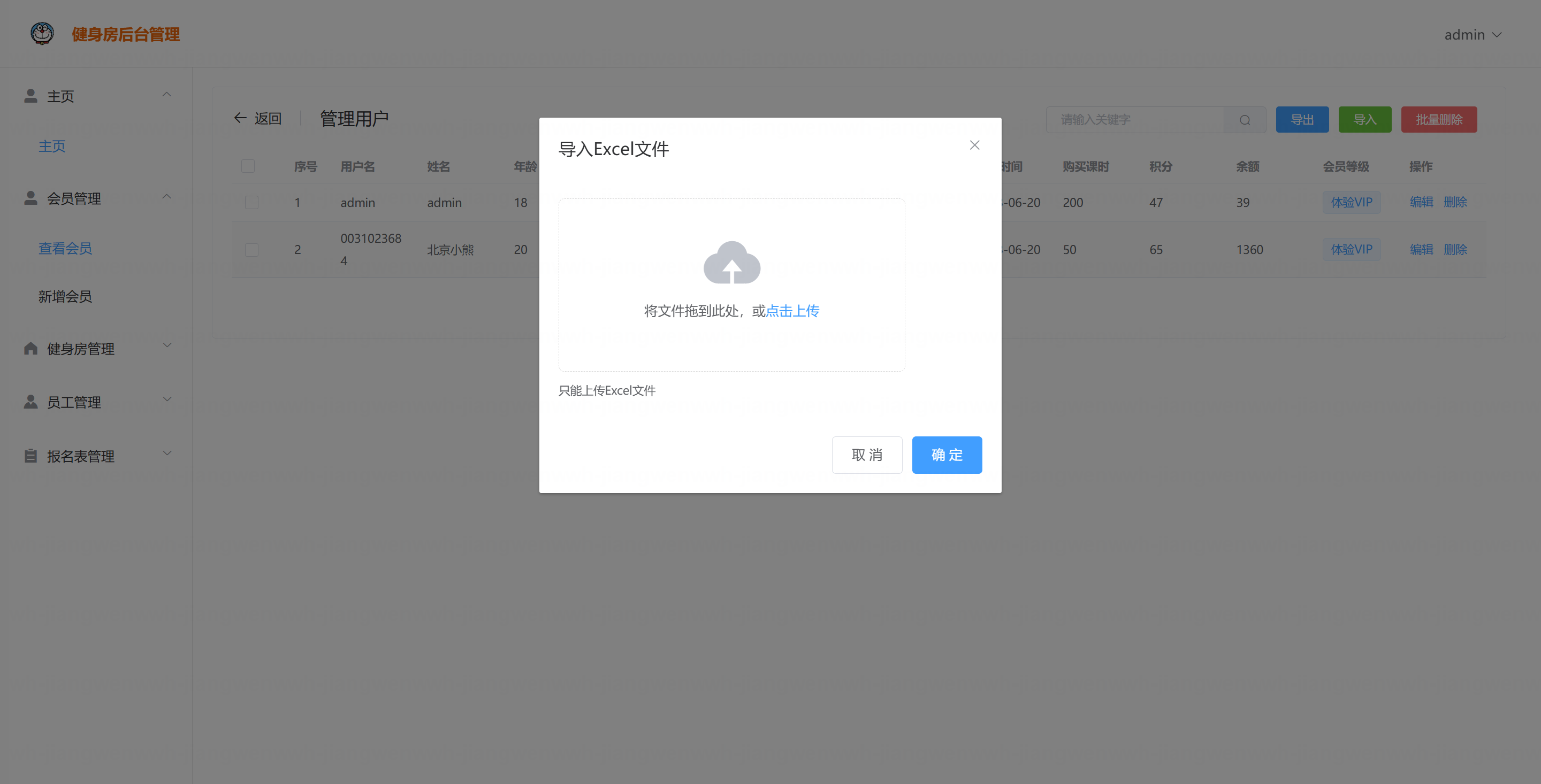Click the back arrow icon
The width and height of the screenshot is (1541, 784).
tap(240, 118)
